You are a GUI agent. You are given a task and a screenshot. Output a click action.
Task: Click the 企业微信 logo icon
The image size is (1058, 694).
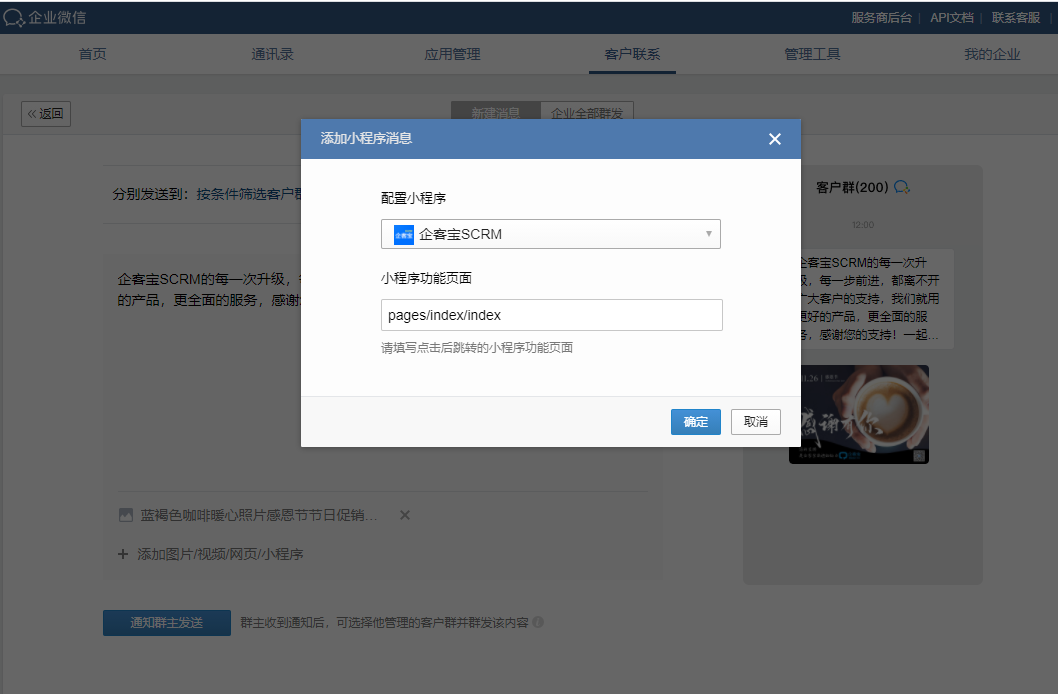click(13, 18)
